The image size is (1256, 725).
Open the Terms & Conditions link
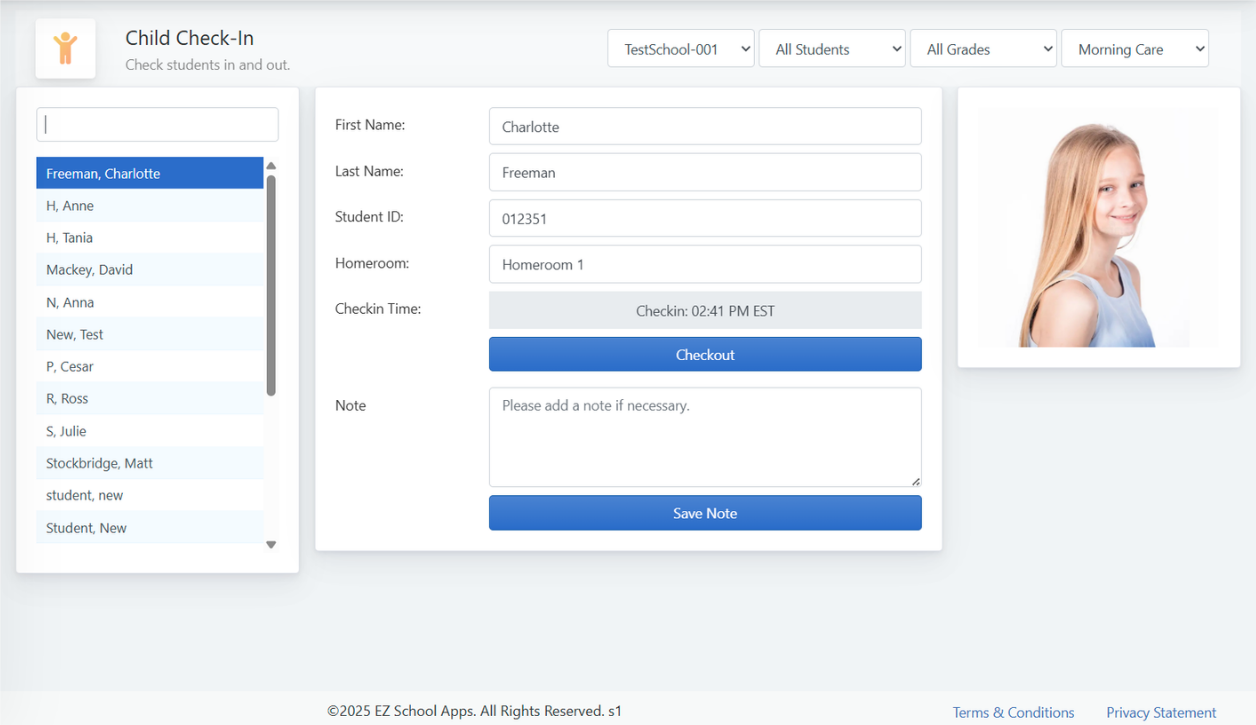click(x=1013, y=712)
